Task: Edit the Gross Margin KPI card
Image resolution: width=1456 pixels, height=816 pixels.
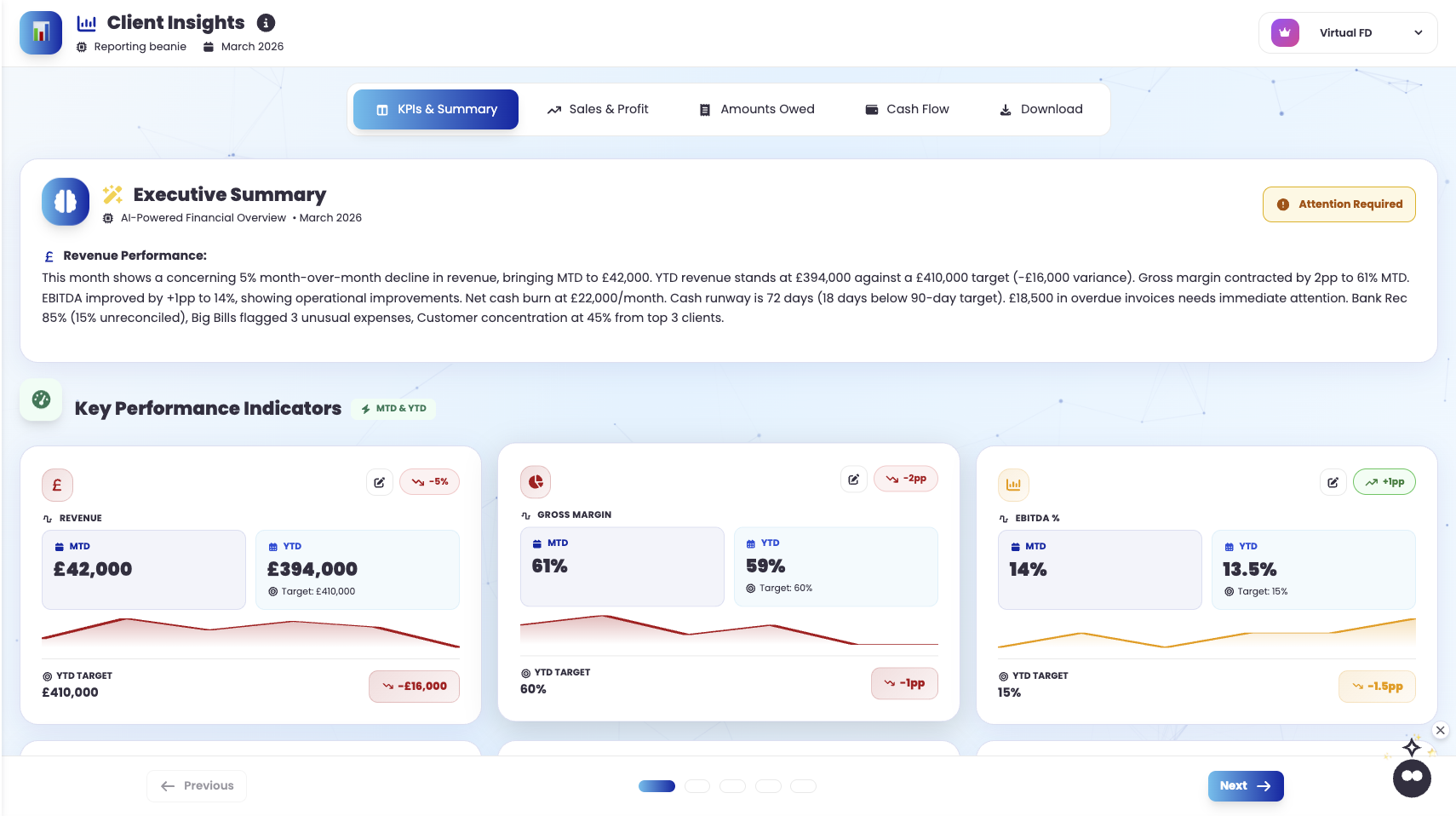Action: click(x=853, y=480)
